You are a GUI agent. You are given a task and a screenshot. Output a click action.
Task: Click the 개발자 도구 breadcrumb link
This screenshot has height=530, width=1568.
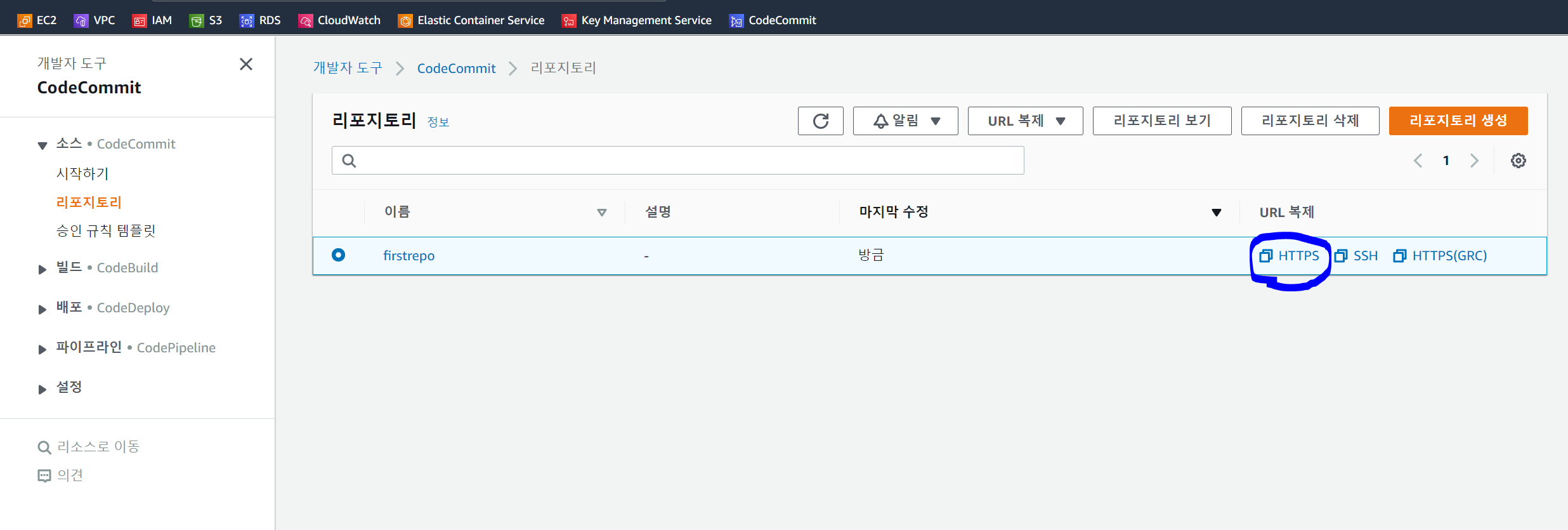click(x=348, y=68)
